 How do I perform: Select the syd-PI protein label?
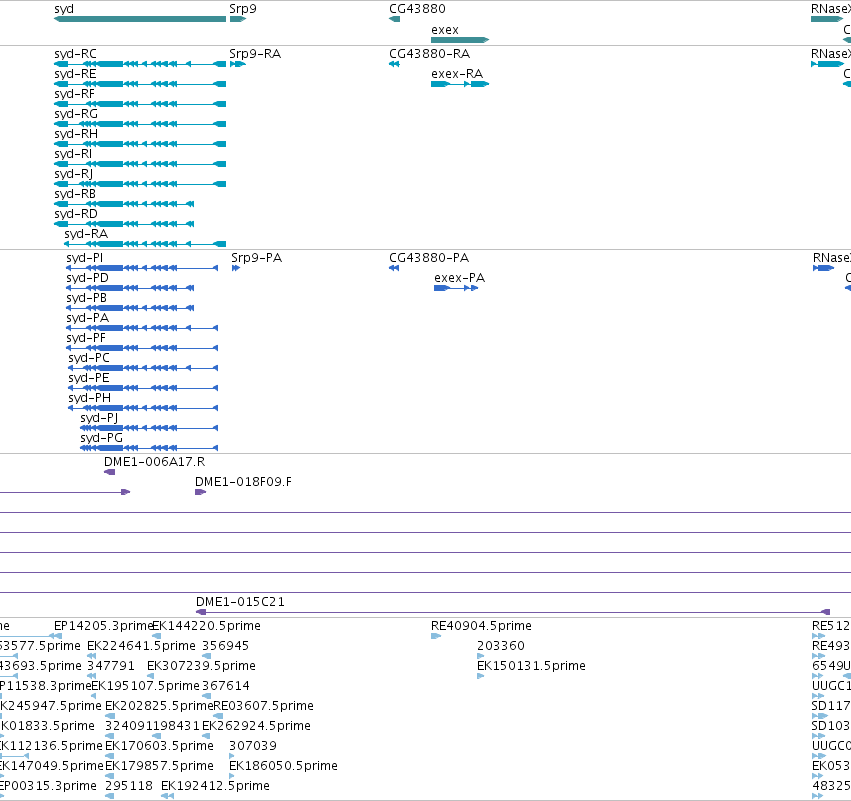(84, 258)
